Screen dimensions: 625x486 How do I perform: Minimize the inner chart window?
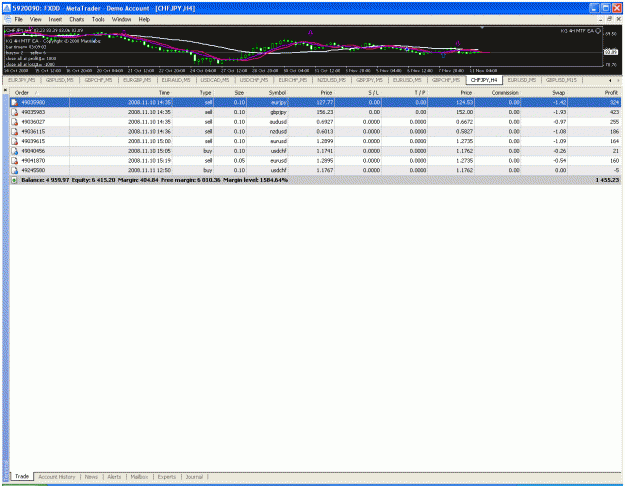601,19
